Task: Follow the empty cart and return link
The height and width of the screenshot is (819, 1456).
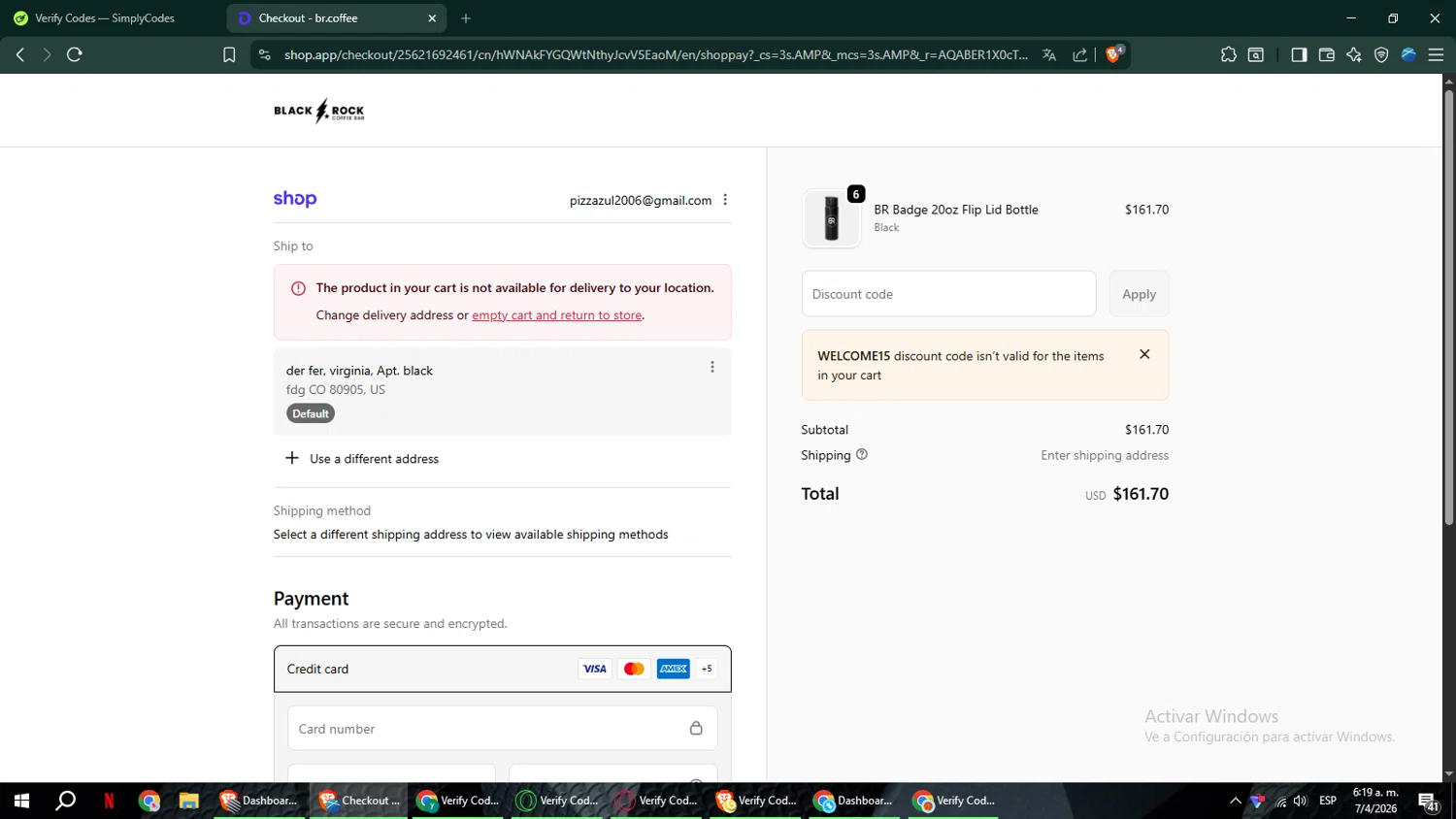Action: point(557,315)
